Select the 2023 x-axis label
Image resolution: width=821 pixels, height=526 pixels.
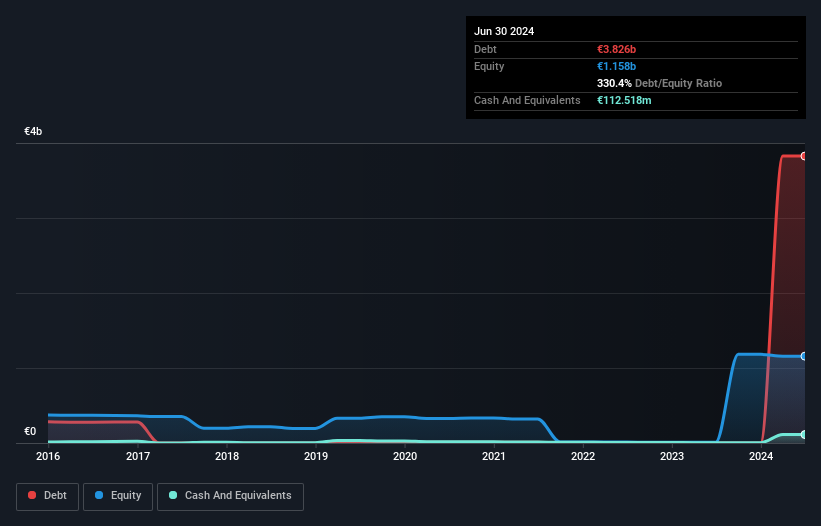[x=672, y=456]
